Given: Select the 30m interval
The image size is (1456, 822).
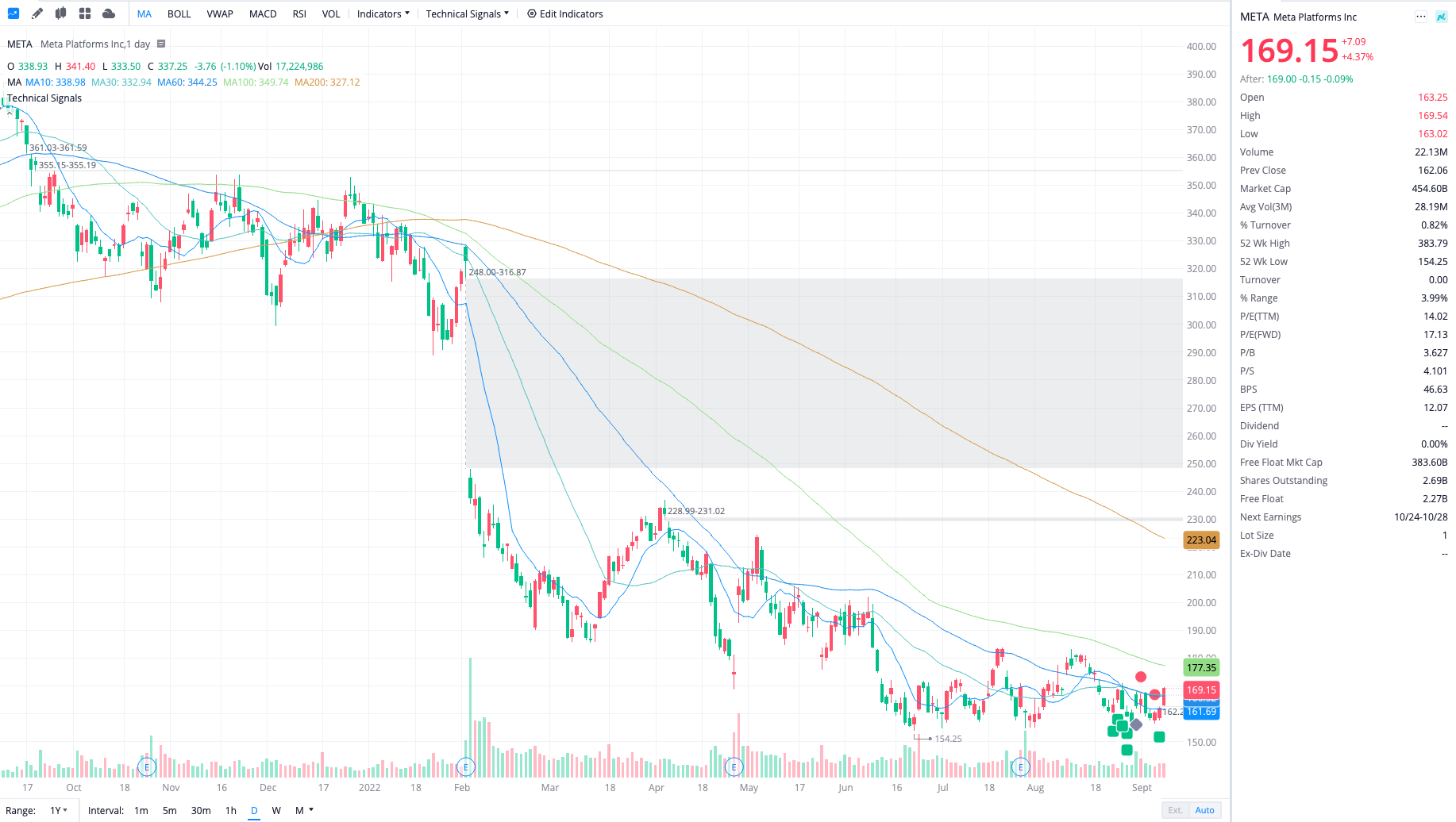Looking at the screenshot, I should [201, 810].
